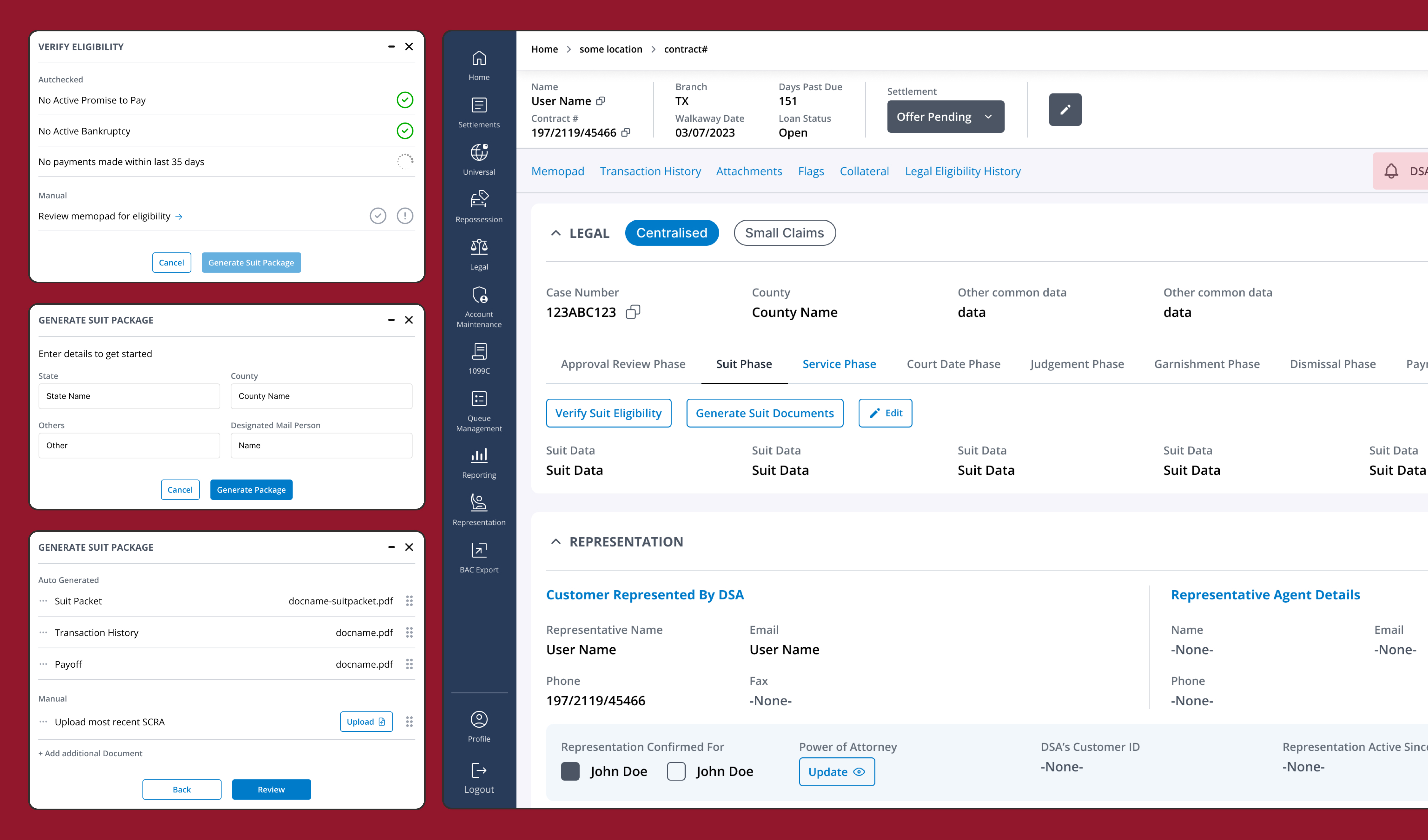Uncheck John Doe under Representation Confirmed For

click(x=570, y=771)
